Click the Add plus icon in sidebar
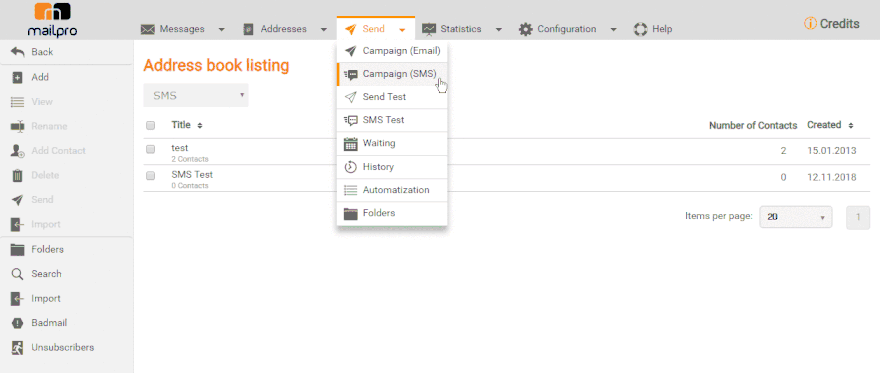 click(x=17, y=77)
